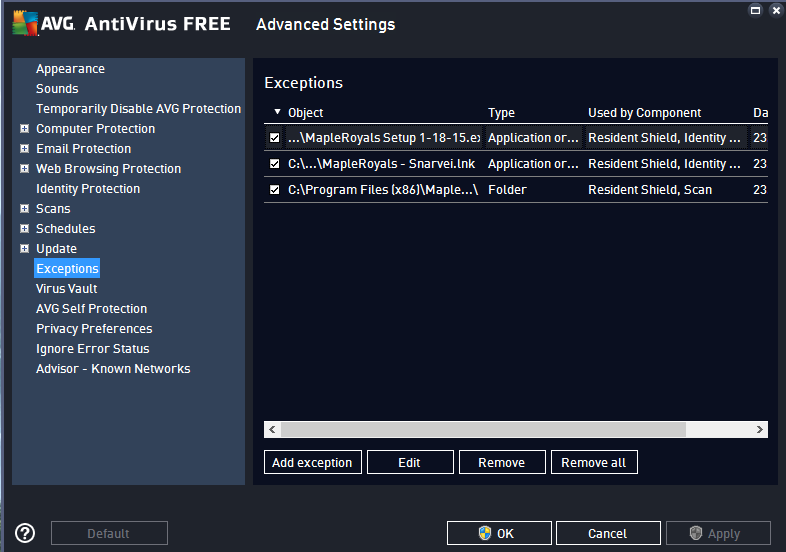Screen dimensions: 786x552
Task: Toggle the MapleRoyals - Snarvei.lnk exception checkbox
Action: (275, 164)
